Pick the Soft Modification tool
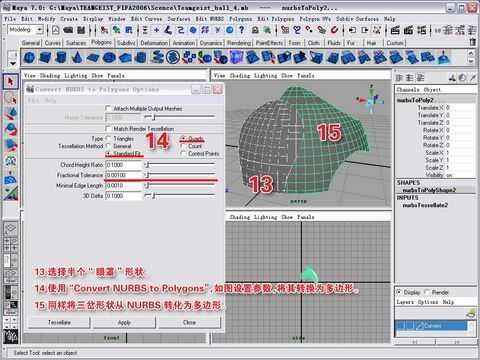 pos(11,177)
